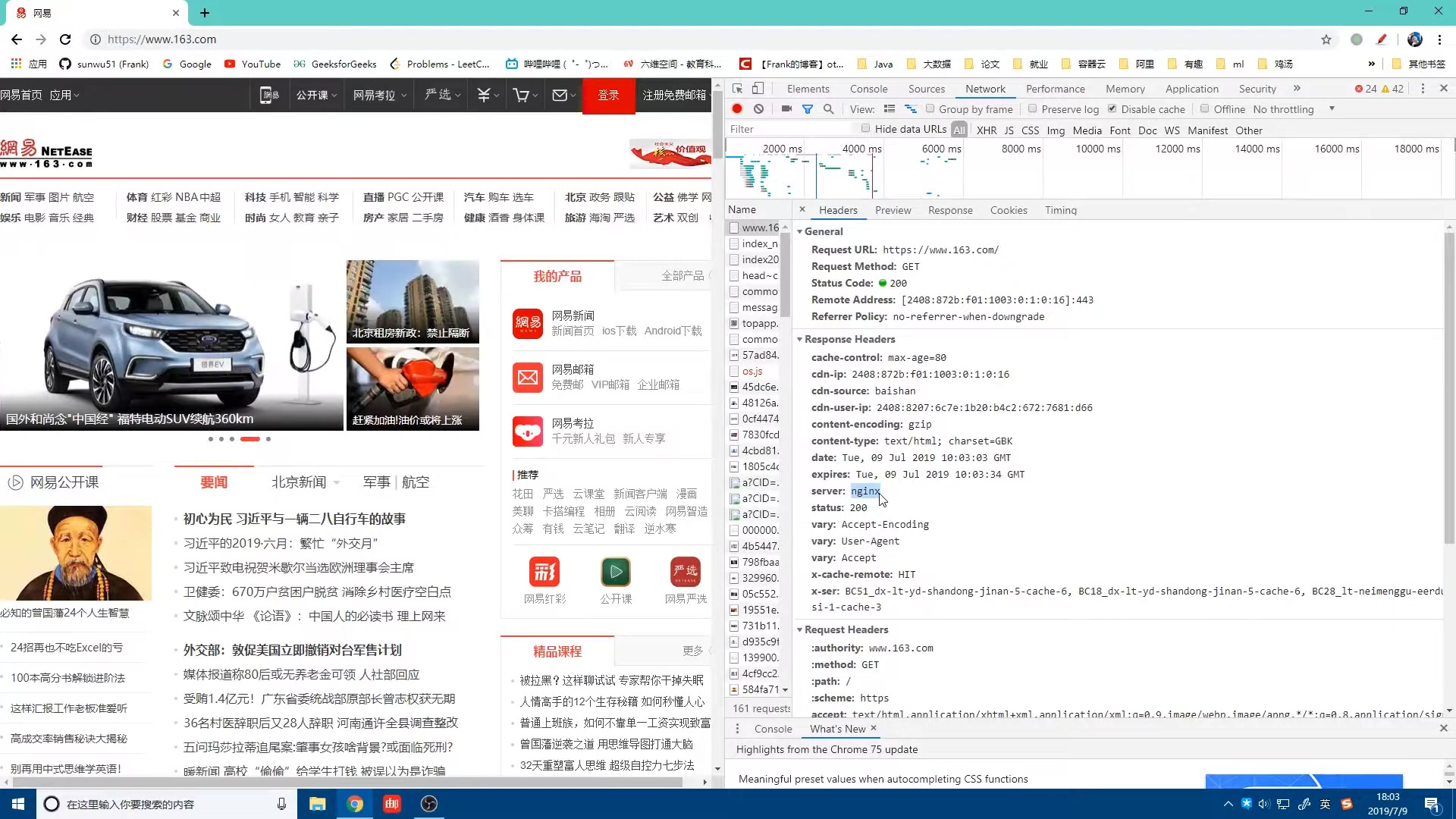The image size is (1456, 819).
Task: Open Chrome three-dot menu
Action: coord(1440,39)
